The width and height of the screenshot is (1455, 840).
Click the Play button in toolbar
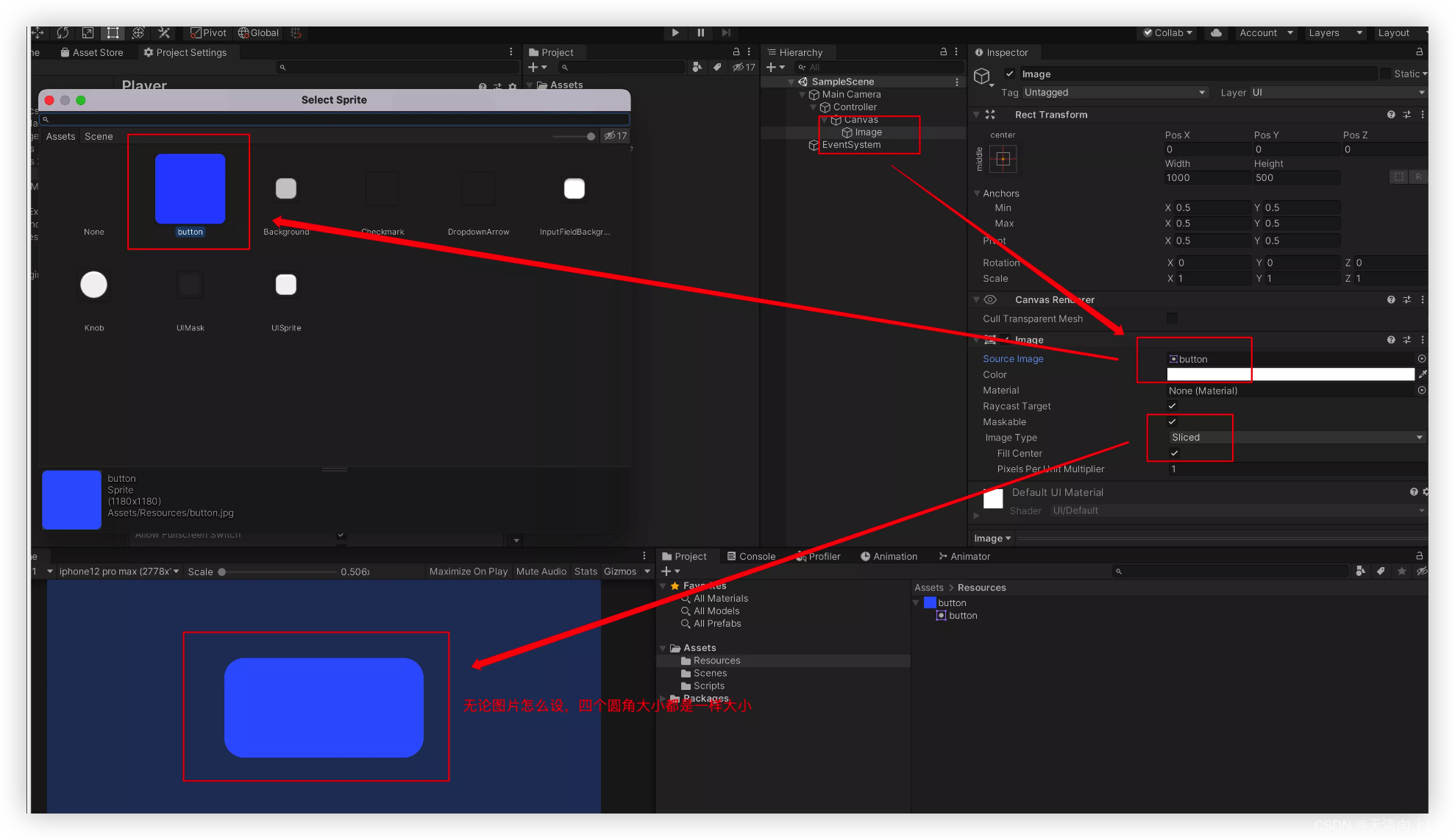coord(675,32)
